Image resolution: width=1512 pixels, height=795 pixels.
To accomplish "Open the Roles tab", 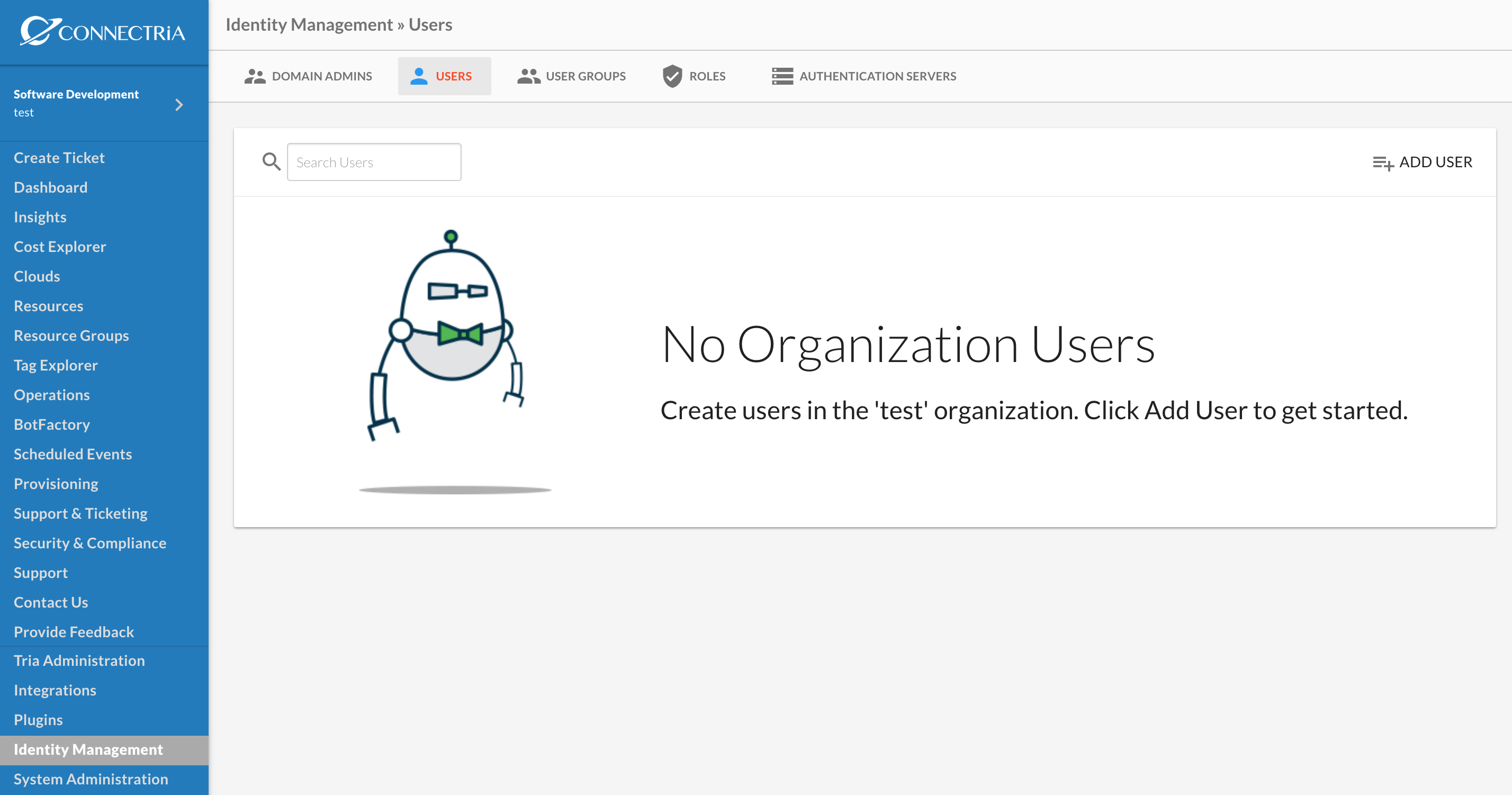I will click(695, 76).
